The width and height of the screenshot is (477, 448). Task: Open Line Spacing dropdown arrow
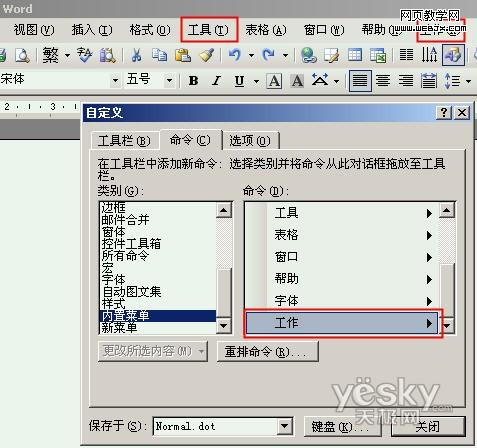coord(468,81)
